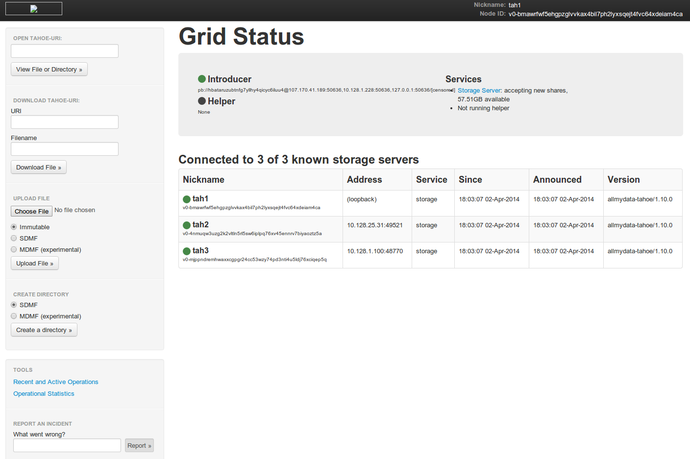Click the Node ID value in header
The image size is (690, 459).
pyautogui.click(x=595, y=14)
